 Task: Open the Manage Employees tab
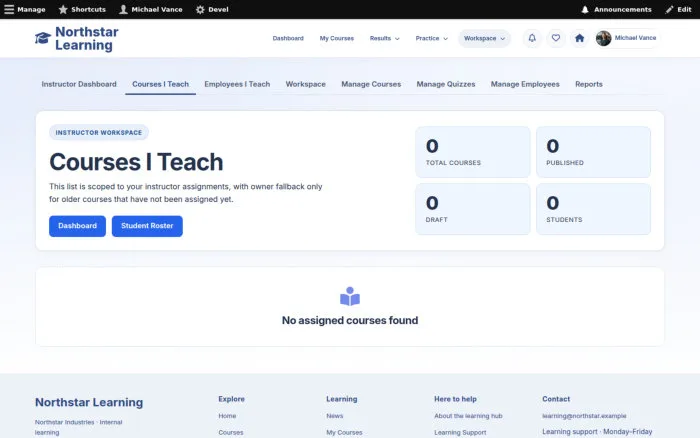(525, 84)
